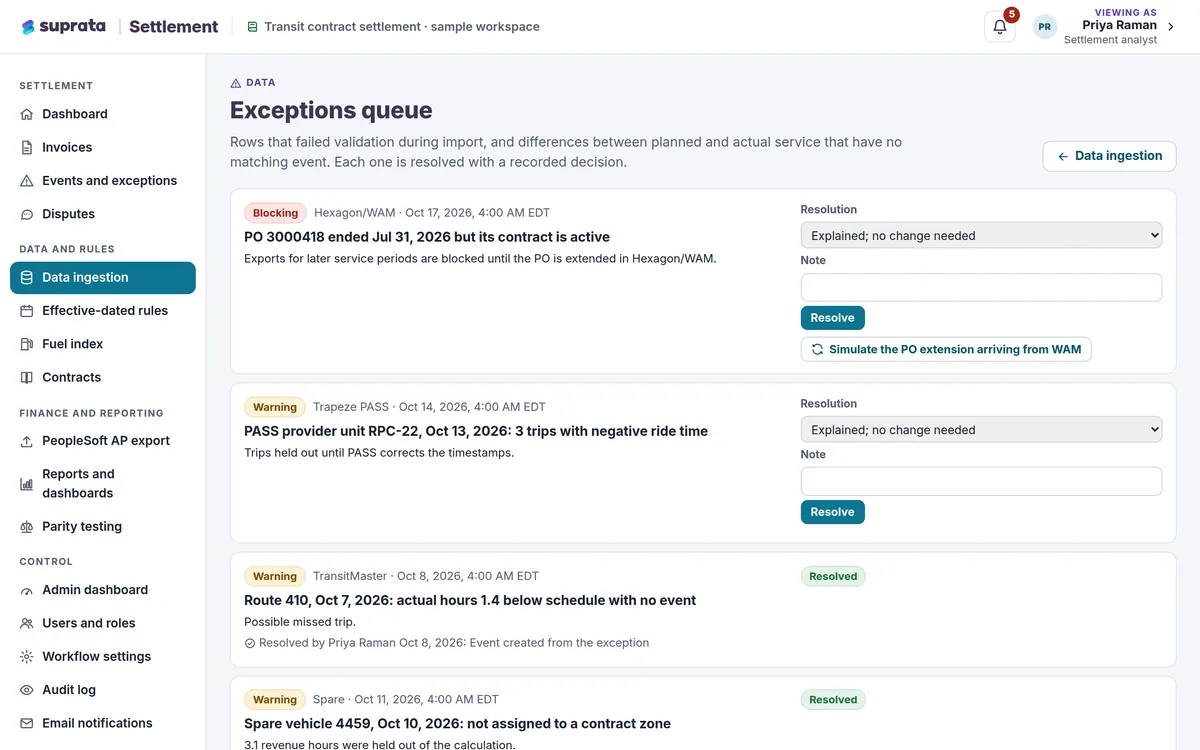Image resolution: width=1200 pixels, height=750 pixels.
Task: Click the Events and exceptions warning icon
Action: tap(27, 181)
